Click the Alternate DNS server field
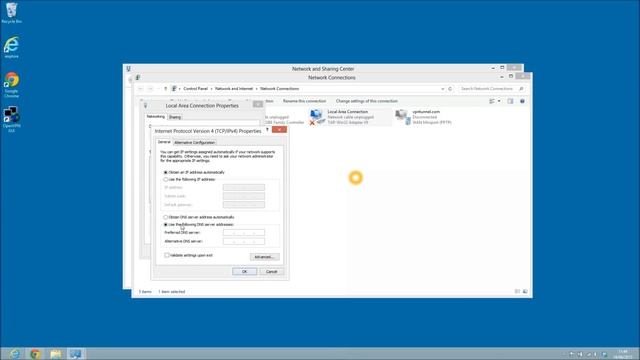Screen dimensions: 640x360 pos(244,241)
